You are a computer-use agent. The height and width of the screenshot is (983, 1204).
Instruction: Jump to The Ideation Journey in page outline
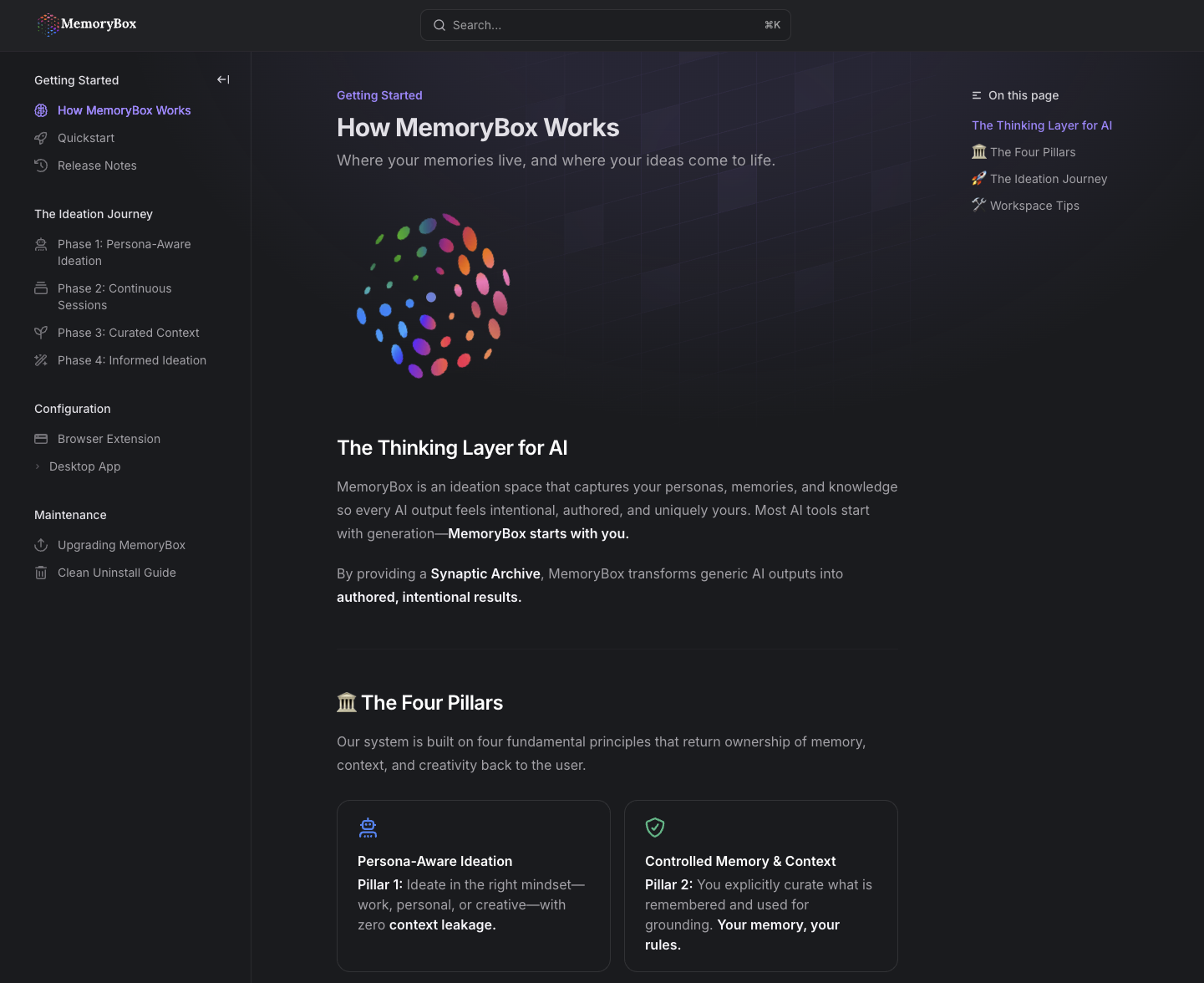1049,179
